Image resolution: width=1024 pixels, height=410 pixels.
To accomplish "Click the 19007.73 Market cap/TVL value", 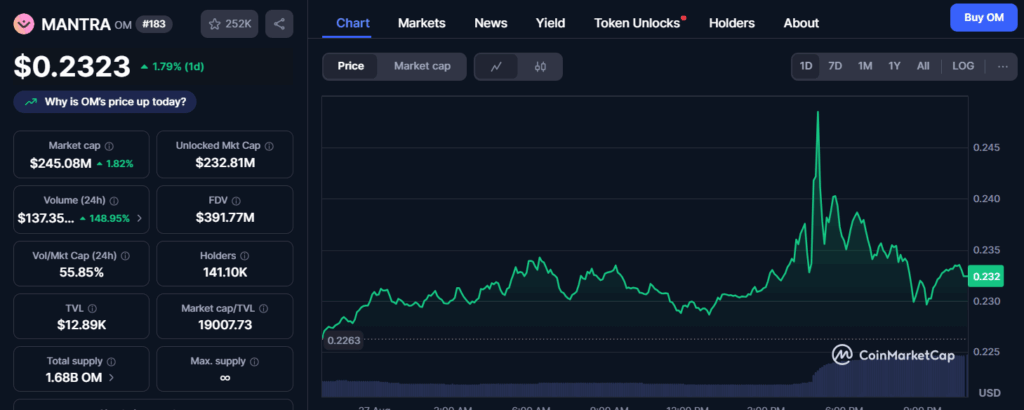I will click(225, 325).
